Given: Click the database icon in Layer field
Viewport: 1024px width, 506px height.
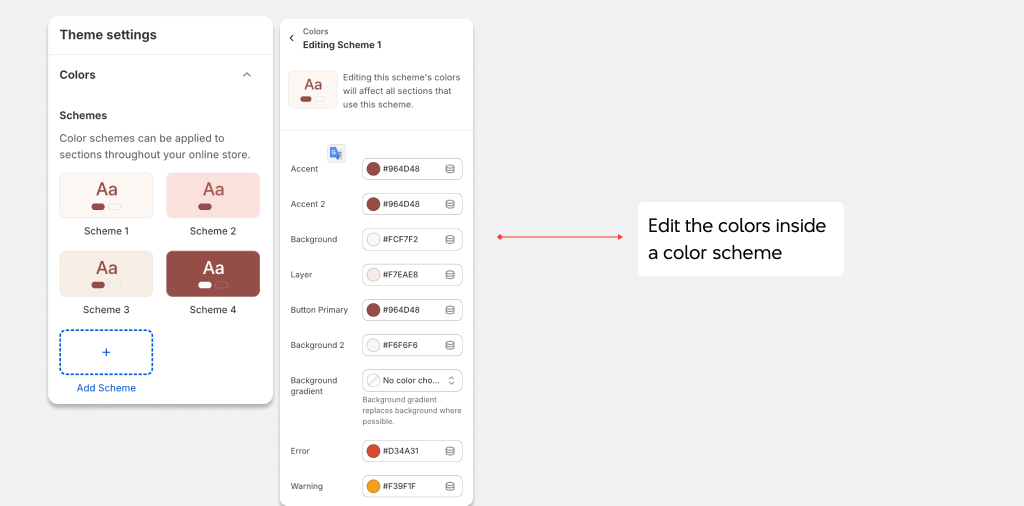Looking at the screenshot, I should coord(450,275).
